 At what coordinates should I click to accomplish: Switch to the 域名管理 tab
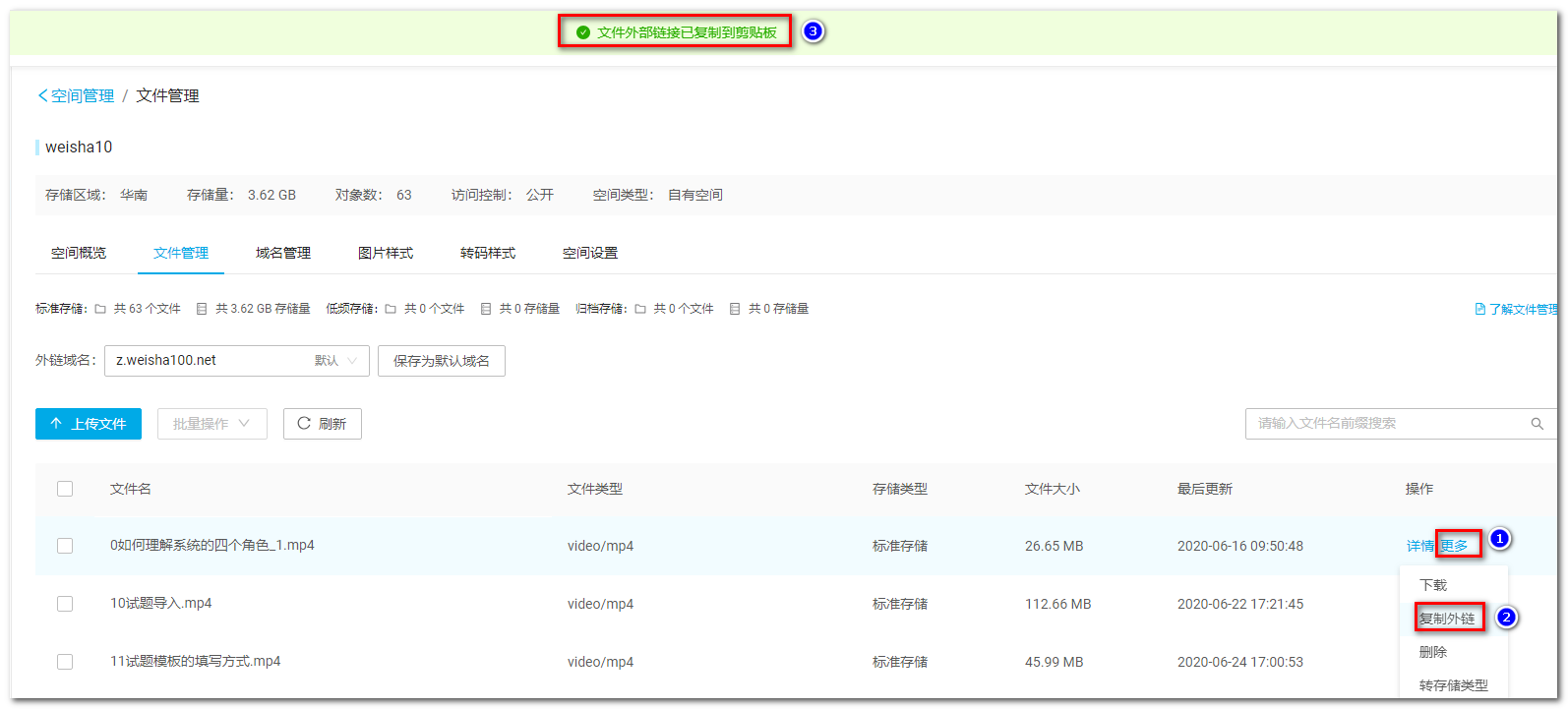click(283, 253)
